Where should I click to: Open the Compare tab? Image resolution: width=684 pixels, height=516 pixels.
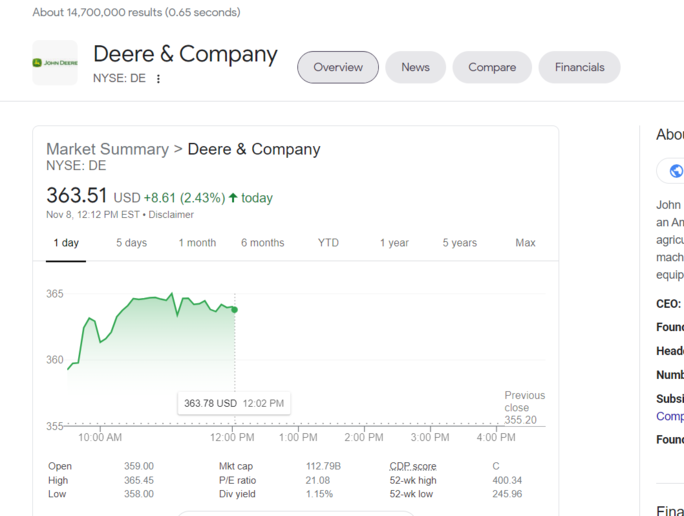(x=492, y=67)
